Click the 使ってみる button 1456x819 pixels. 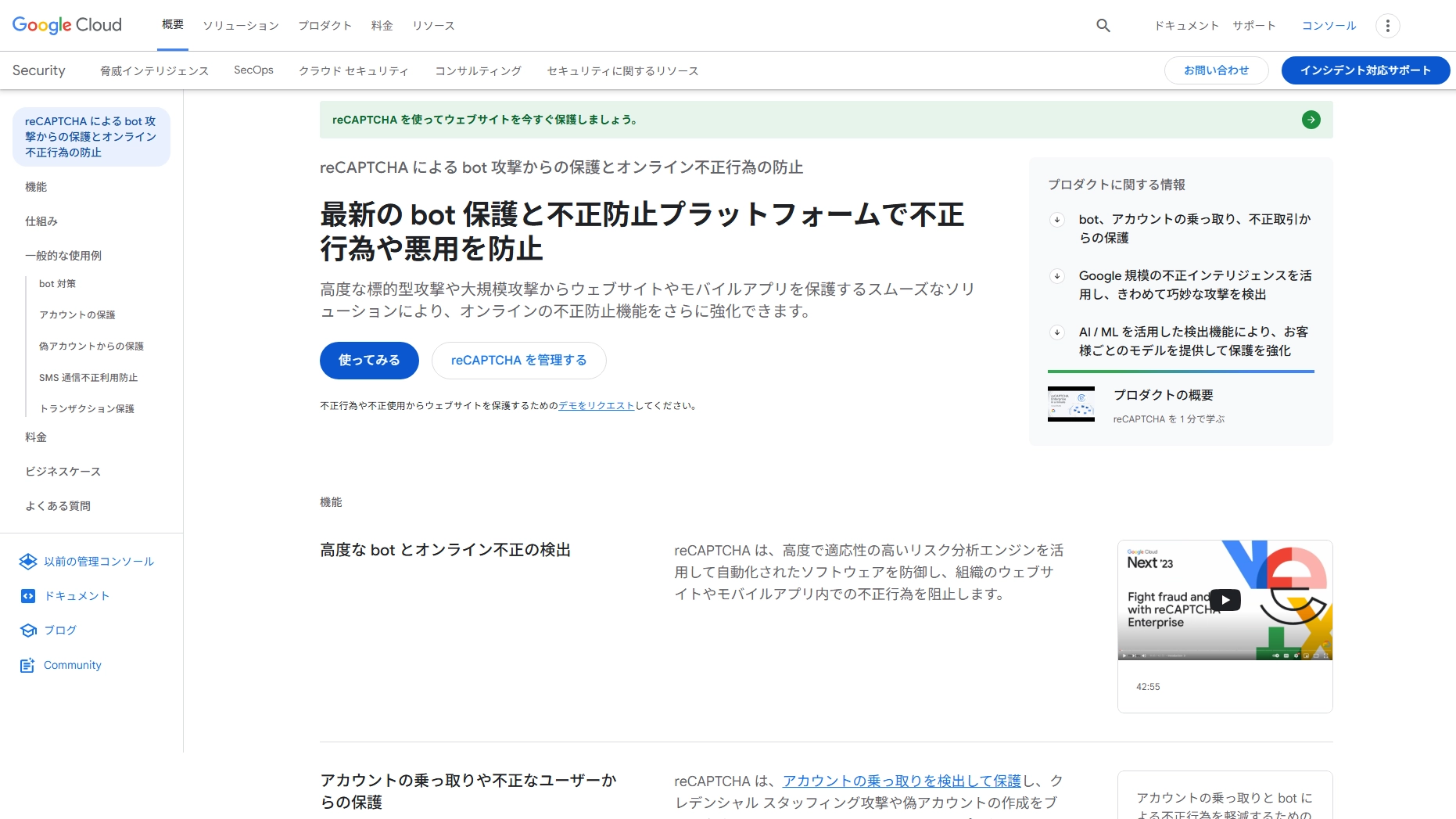[x=369, y=361]
